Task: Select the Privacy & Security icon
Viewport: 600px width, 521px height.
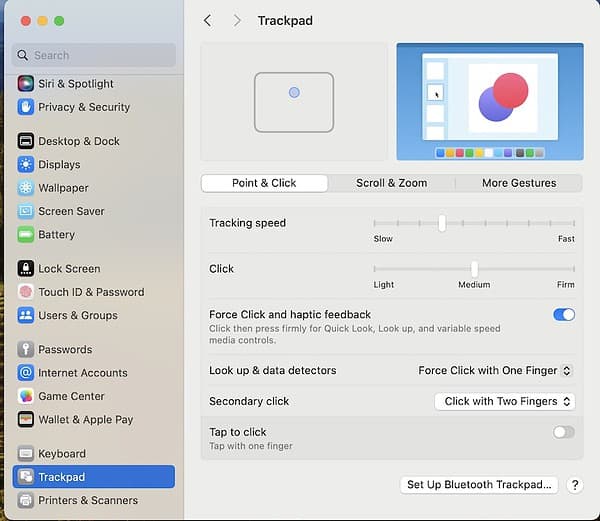Action: coord(26,107)
